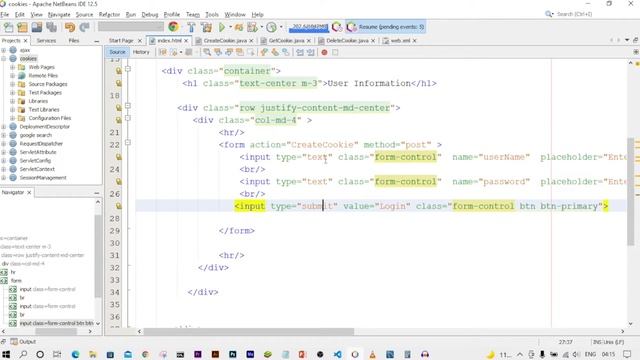
Task: Expand the SessionManagement project
Action: pyautogui.click(x=4, y=178)
